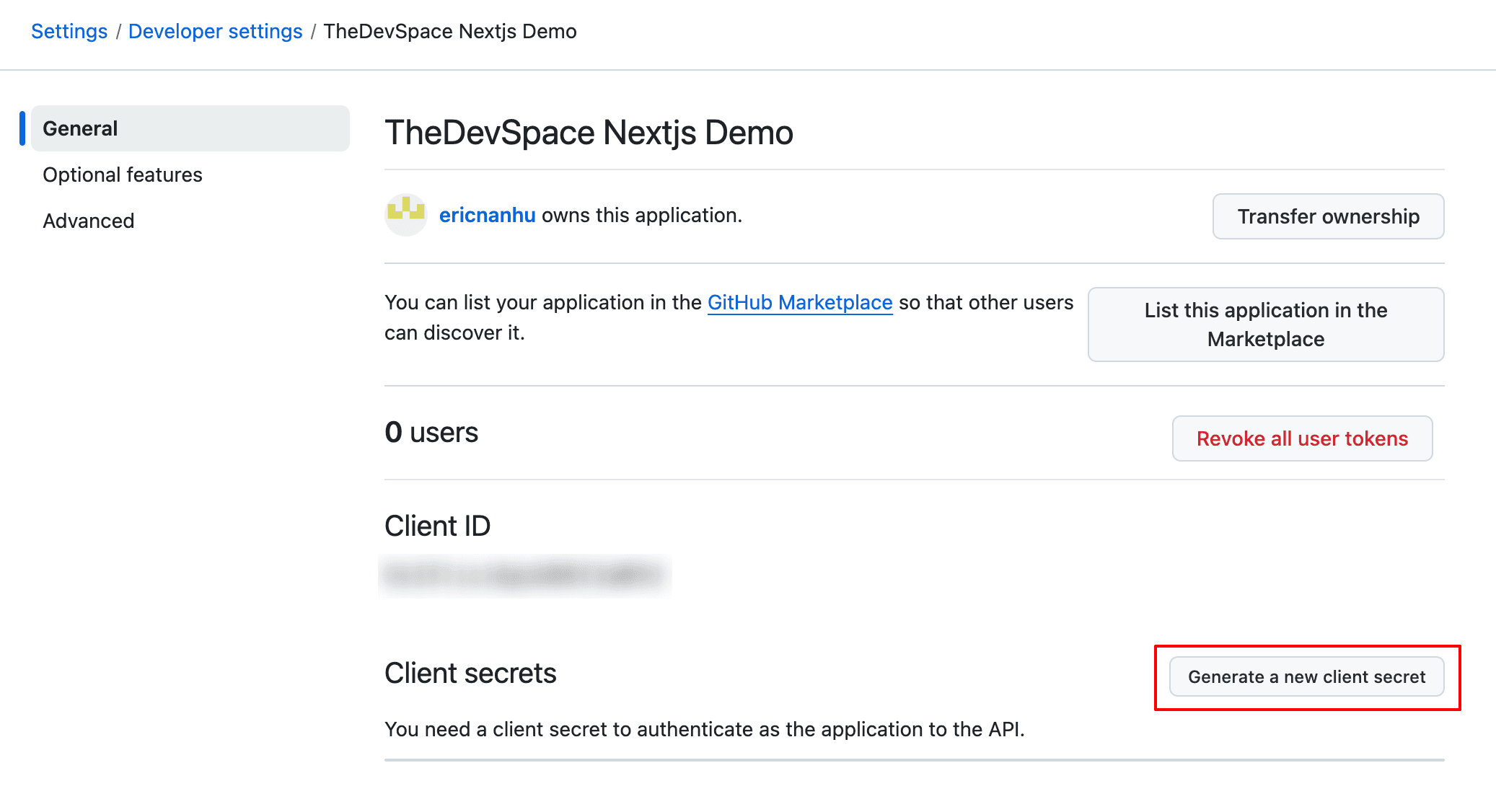Viewport: 1496px width, 812px height.
Task: Click TheDevSpace Nextjs Demo breadcrumb text
Action: click(449, 31)
